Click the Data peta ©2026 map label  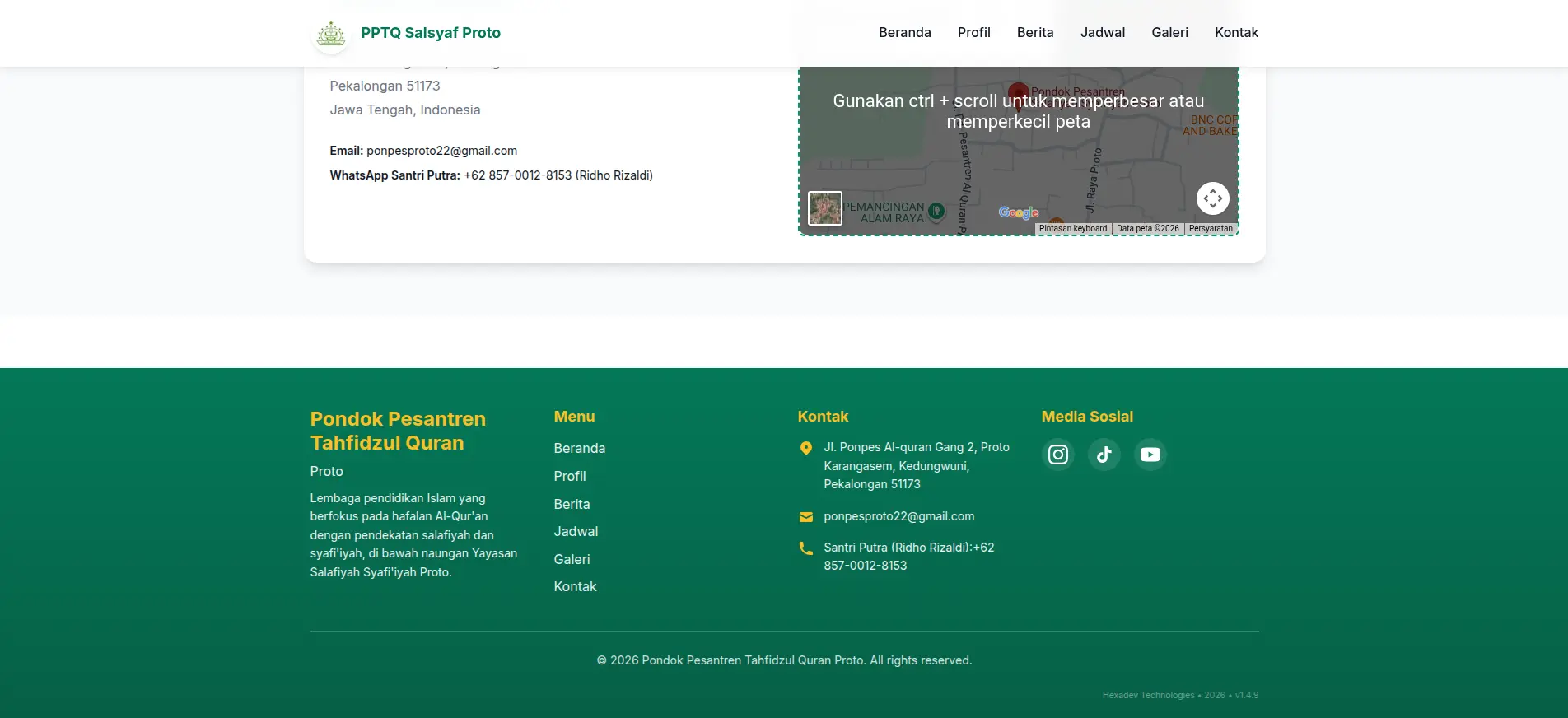tap(1148, 229)
